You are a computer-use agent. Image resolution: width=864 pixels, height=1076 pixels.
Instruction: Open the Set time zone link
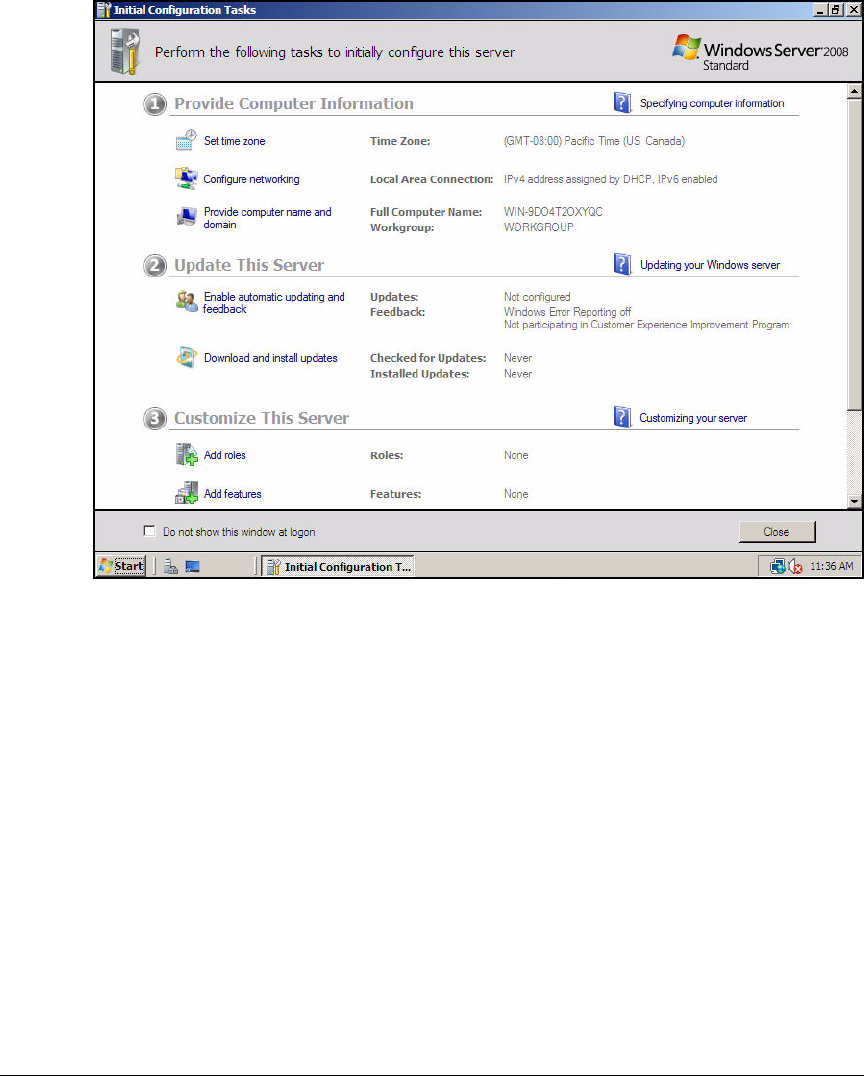(234, 141)
